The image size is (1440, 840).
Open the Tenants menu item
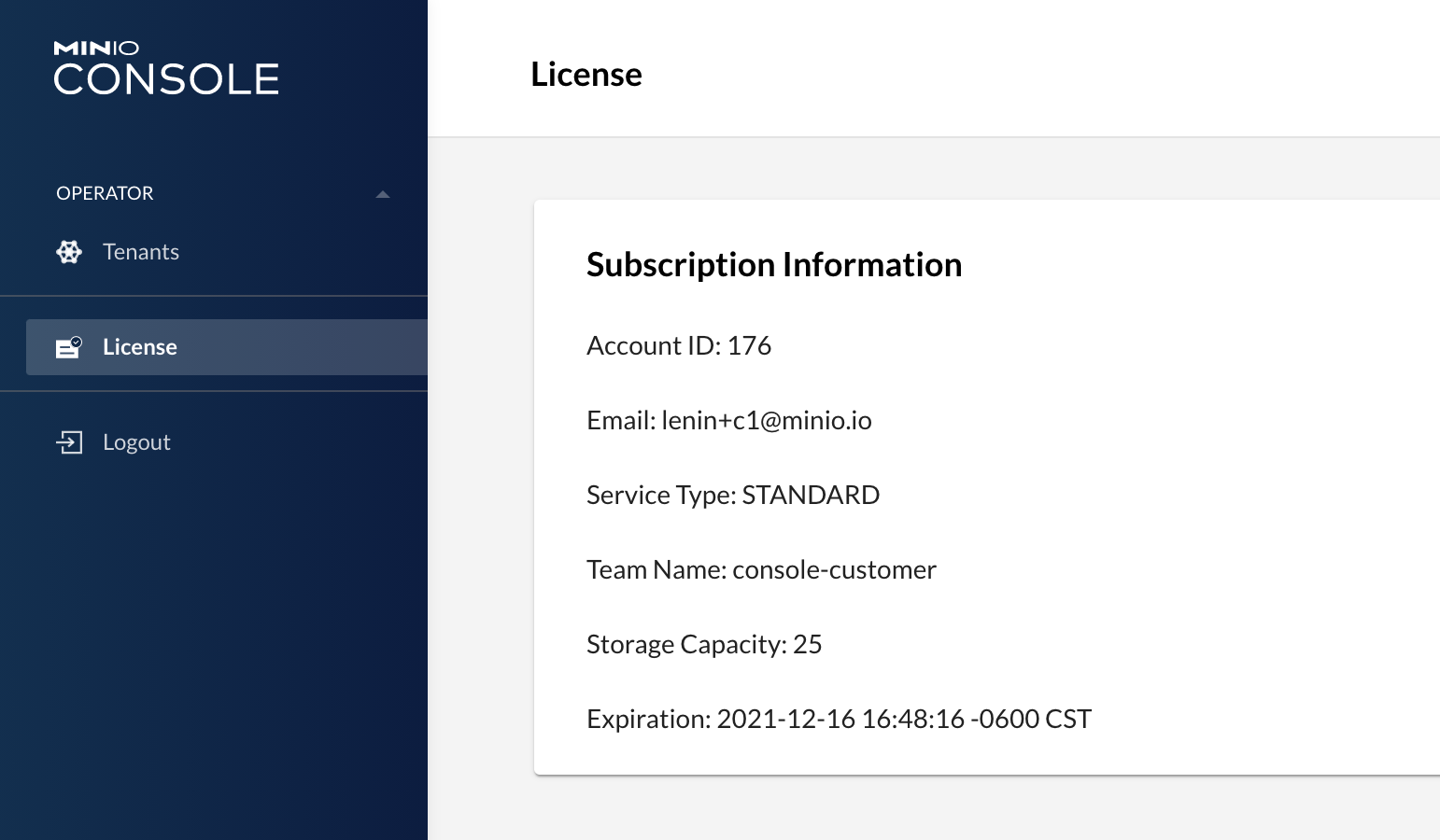[x=214, y=252]
